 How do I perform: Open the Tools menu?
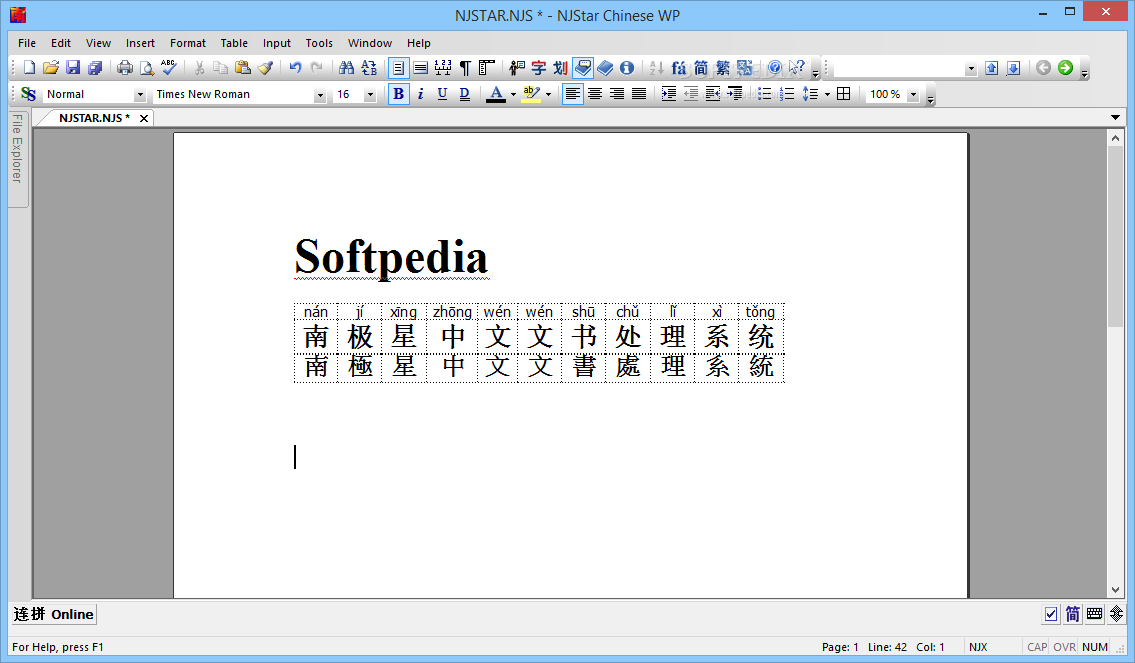[319, 43]
